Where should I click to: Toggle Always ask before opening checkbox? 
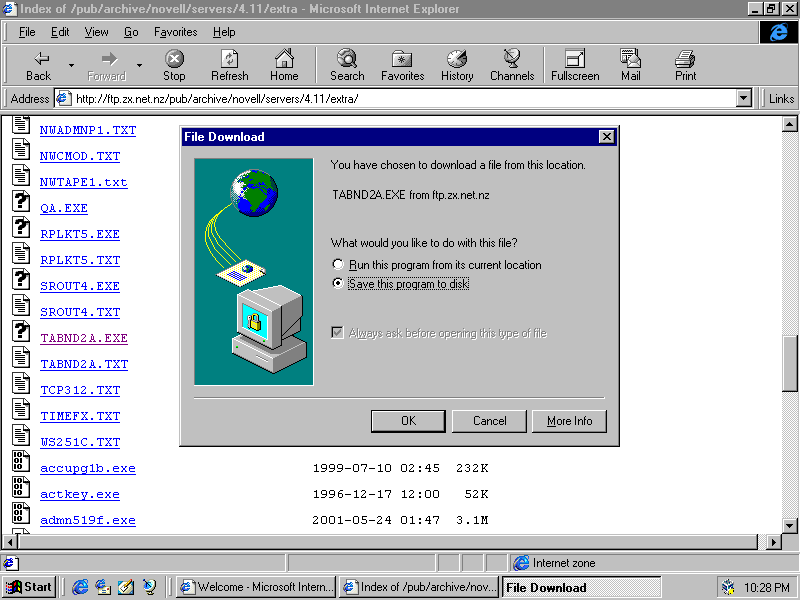[x=337, y=333]
